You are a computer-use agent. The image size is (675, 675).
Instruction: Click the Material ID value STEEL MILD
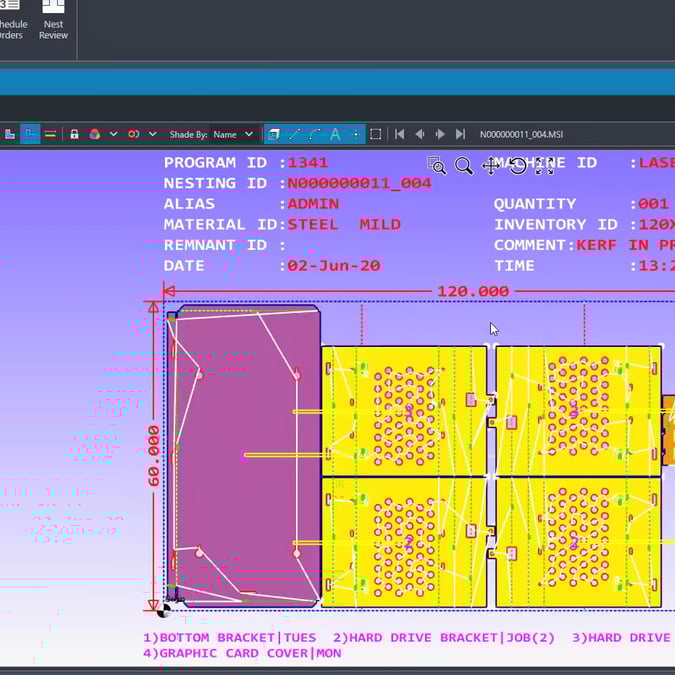point(344,224)
